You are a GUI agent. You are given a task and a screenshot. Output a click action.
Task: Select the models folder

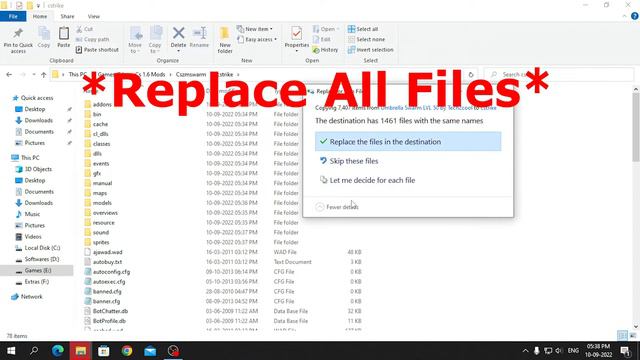102,203
